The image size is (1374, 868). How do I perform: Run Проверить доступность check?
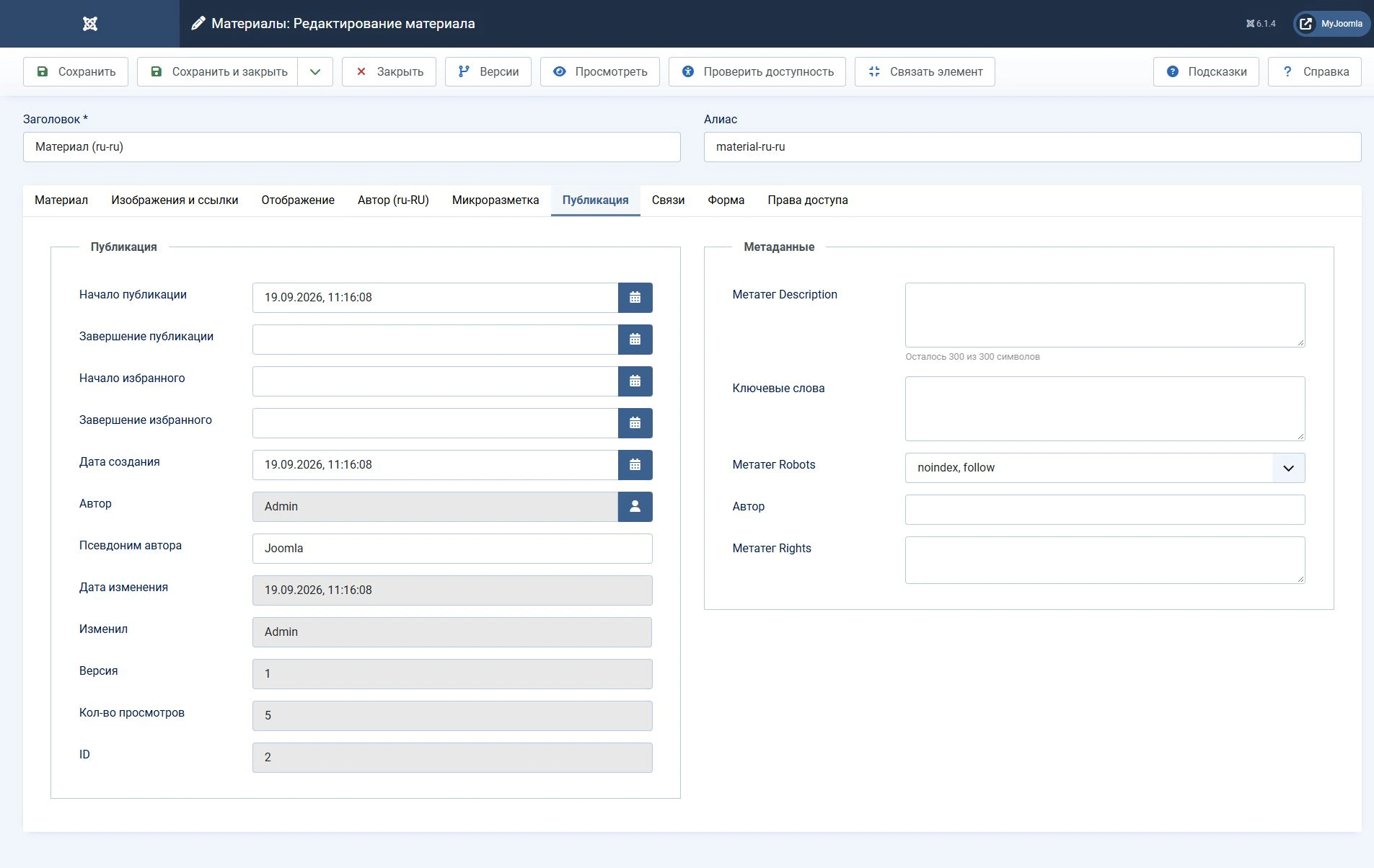[757, 72]
